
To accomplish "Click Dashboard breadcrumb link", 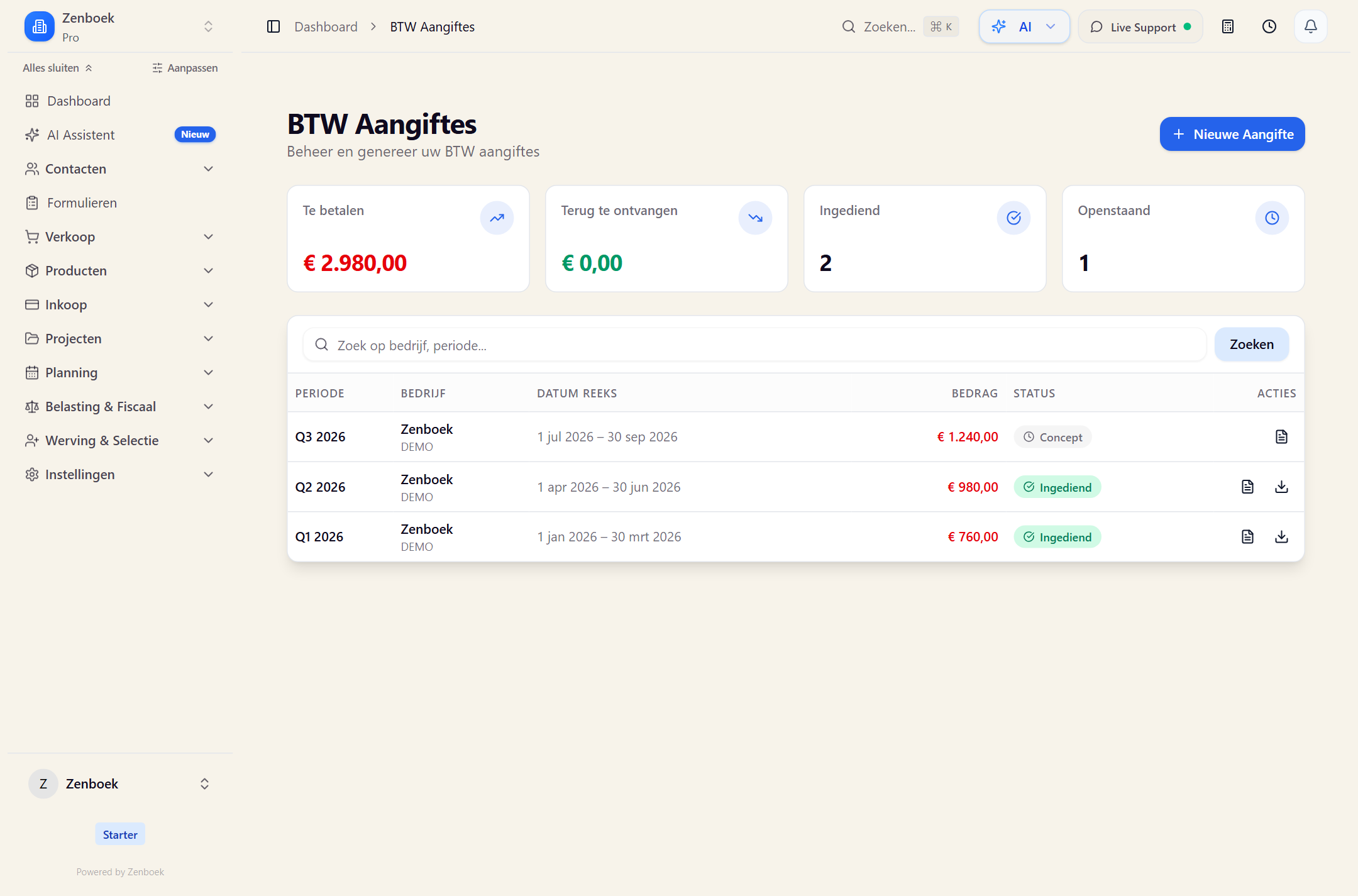I will pos(326,26).
